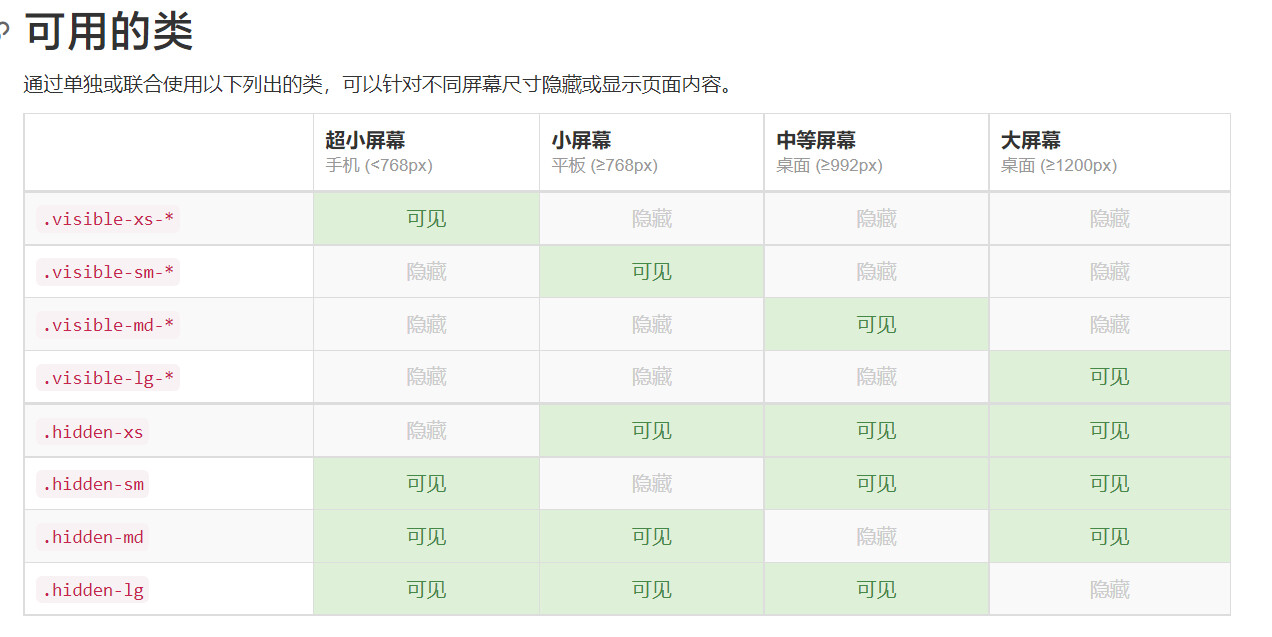Select the .visible-md-* class code
The width and height of the screenshot is (1272, 637).
coord(108,325)
